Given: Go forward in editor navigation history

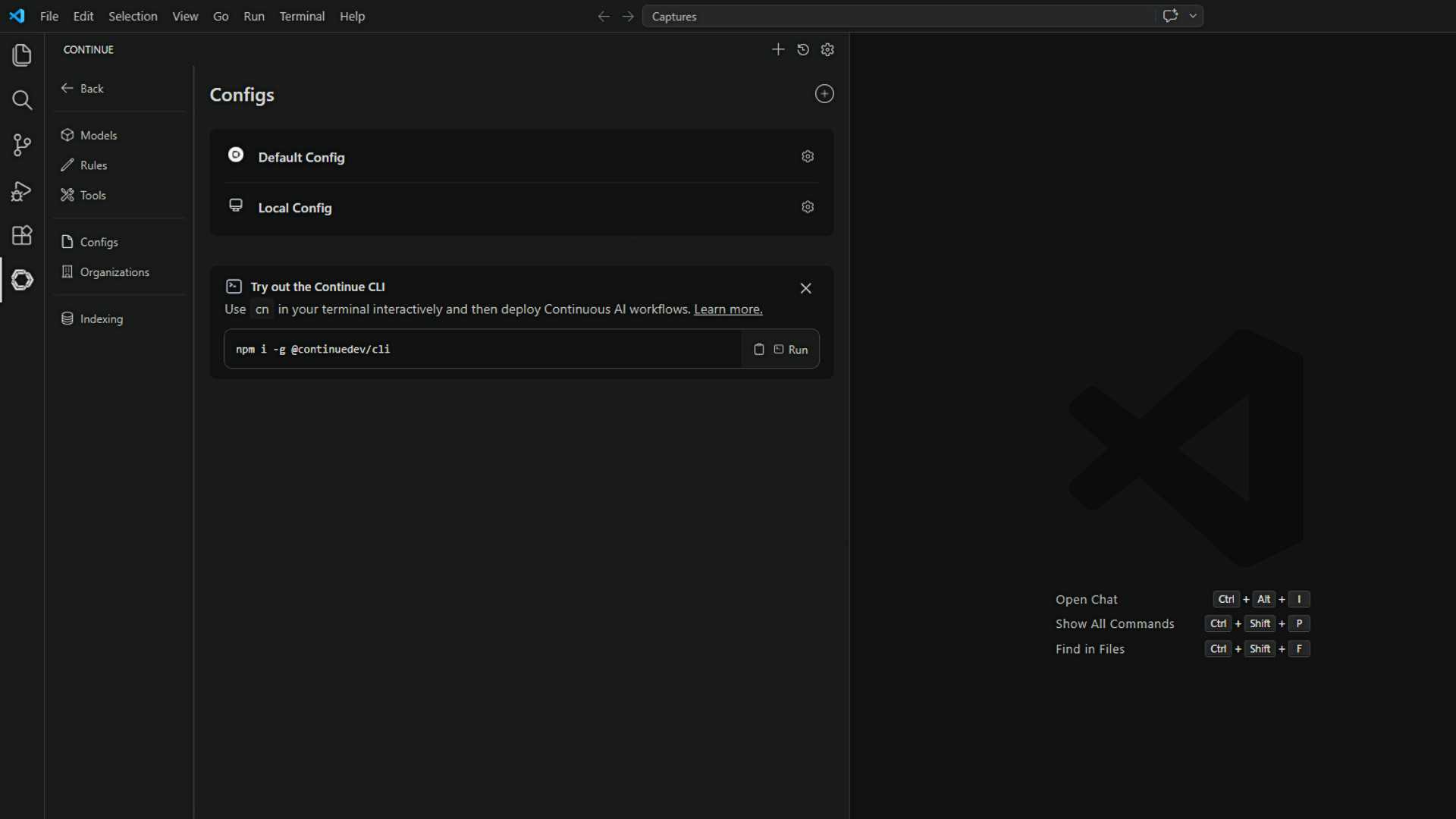Looking at the screenshot, I should coord(628,17).
